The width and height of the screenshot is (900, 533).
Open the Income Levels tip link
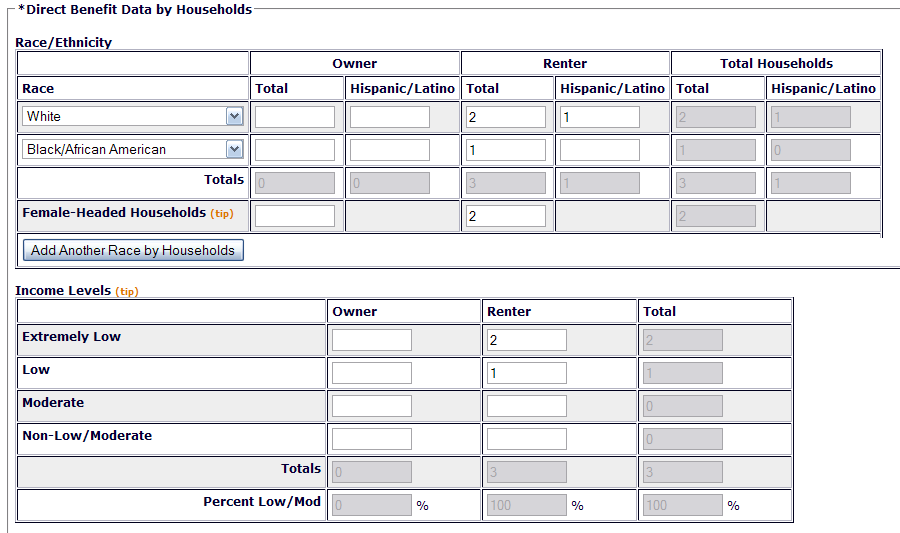click(127, 291)
